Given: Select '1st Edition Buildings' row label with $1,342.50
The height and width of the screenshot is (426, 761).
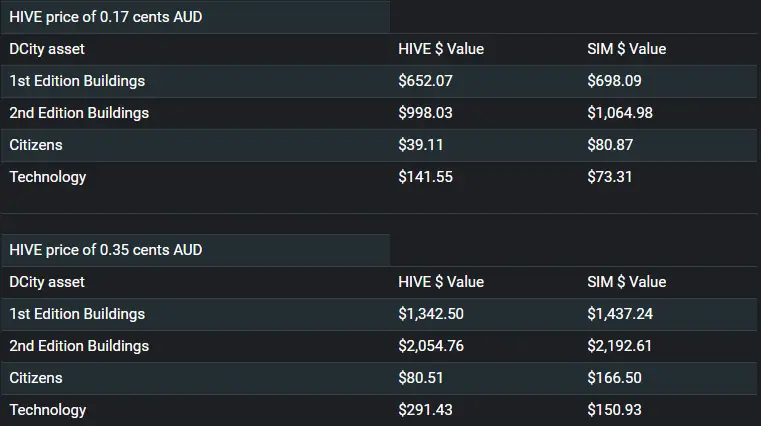Looking at the screenshot, I should (x=77, y=314).
